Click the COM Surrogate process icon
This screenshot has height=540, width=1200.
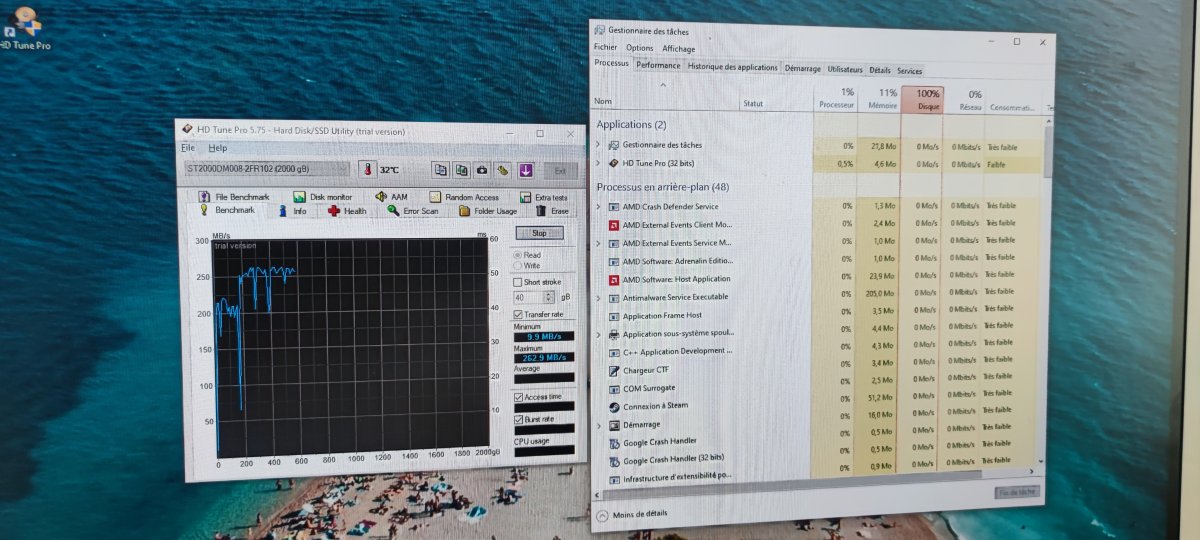click(614, 388)
